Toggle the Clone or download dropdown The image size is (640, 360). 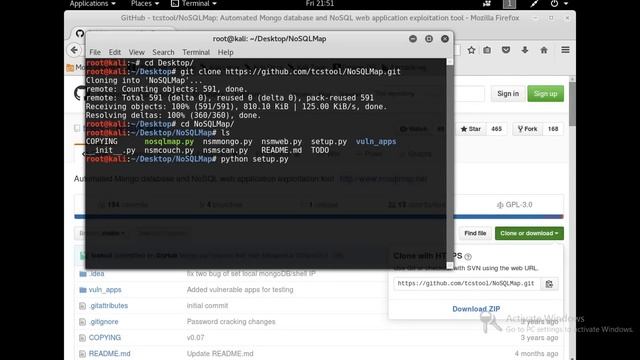click(529, 233)
